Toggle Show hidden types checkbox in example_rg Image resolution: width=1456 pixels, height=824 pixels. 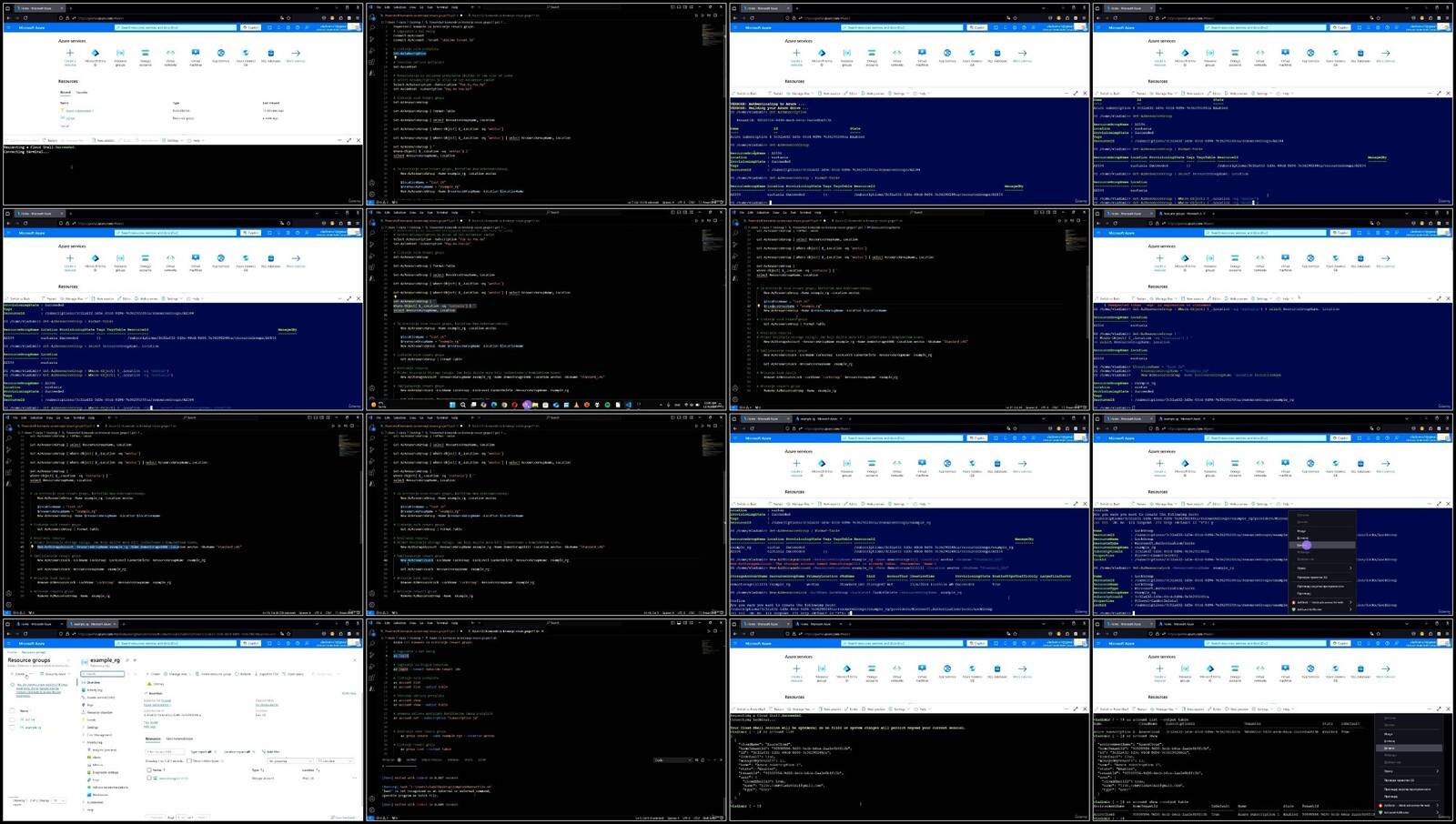pos(189,760)
